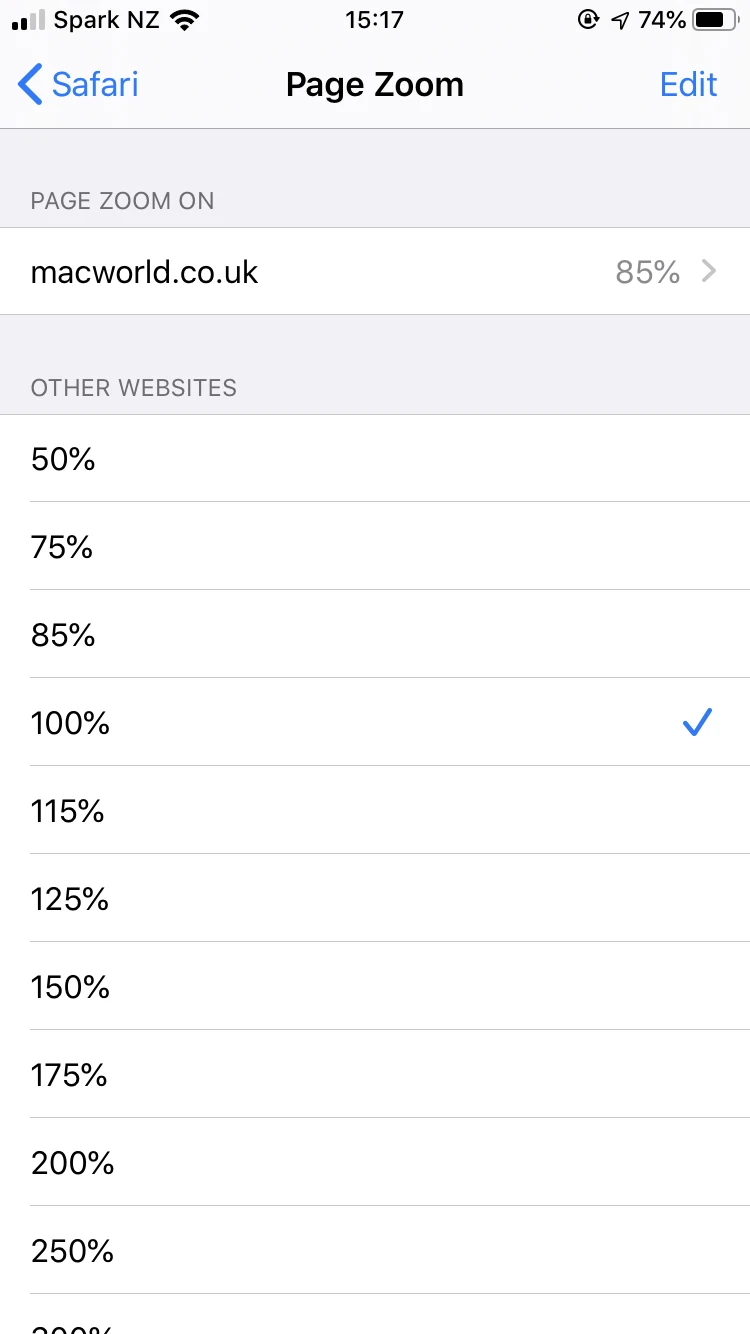This screenshot has width=750, height=1334.
Task: Open the chevron next to macworld.co.uk 85%
Action: coord(709,271)
